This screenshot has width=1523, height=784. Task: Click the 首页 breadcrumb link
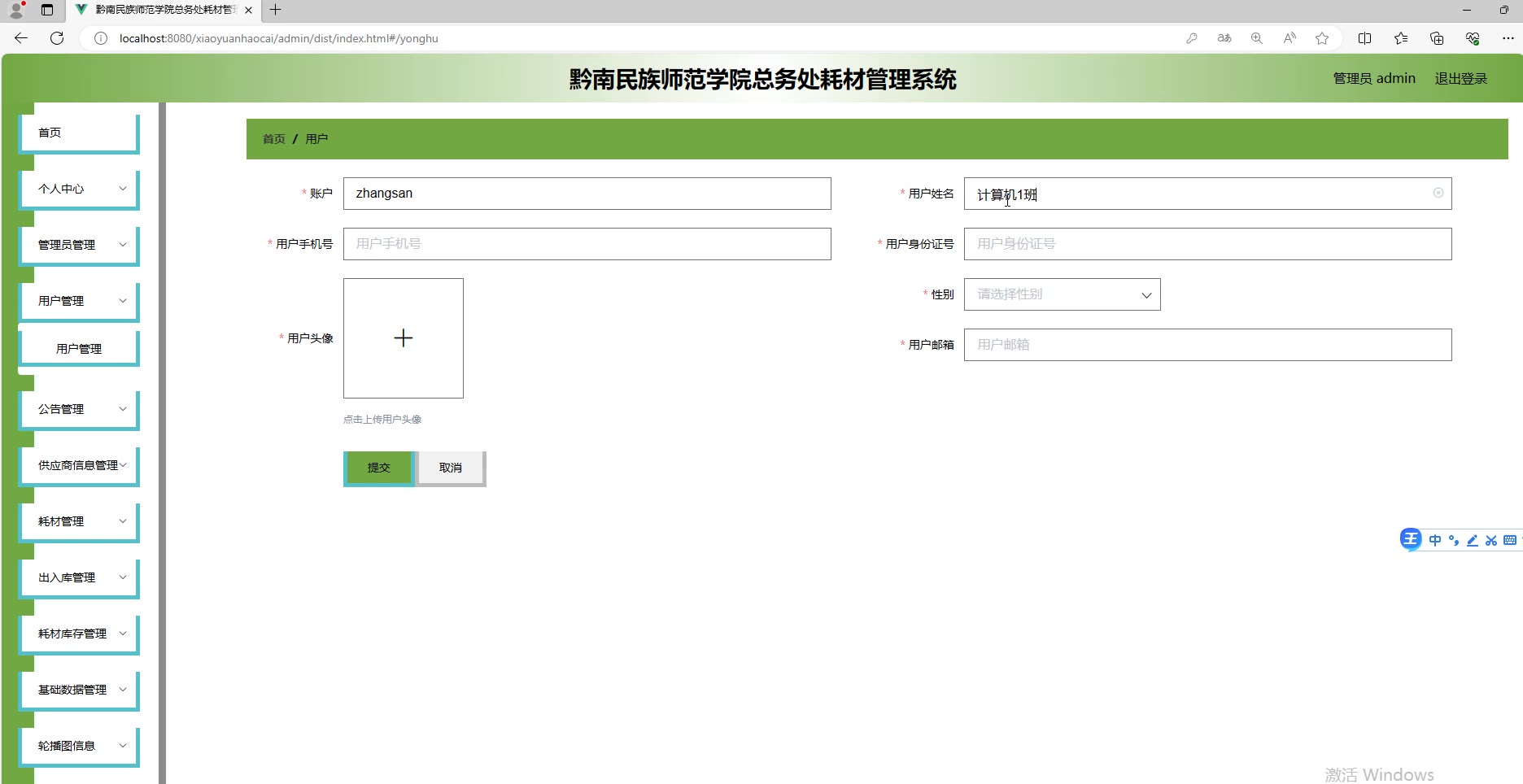click(274, 139)
